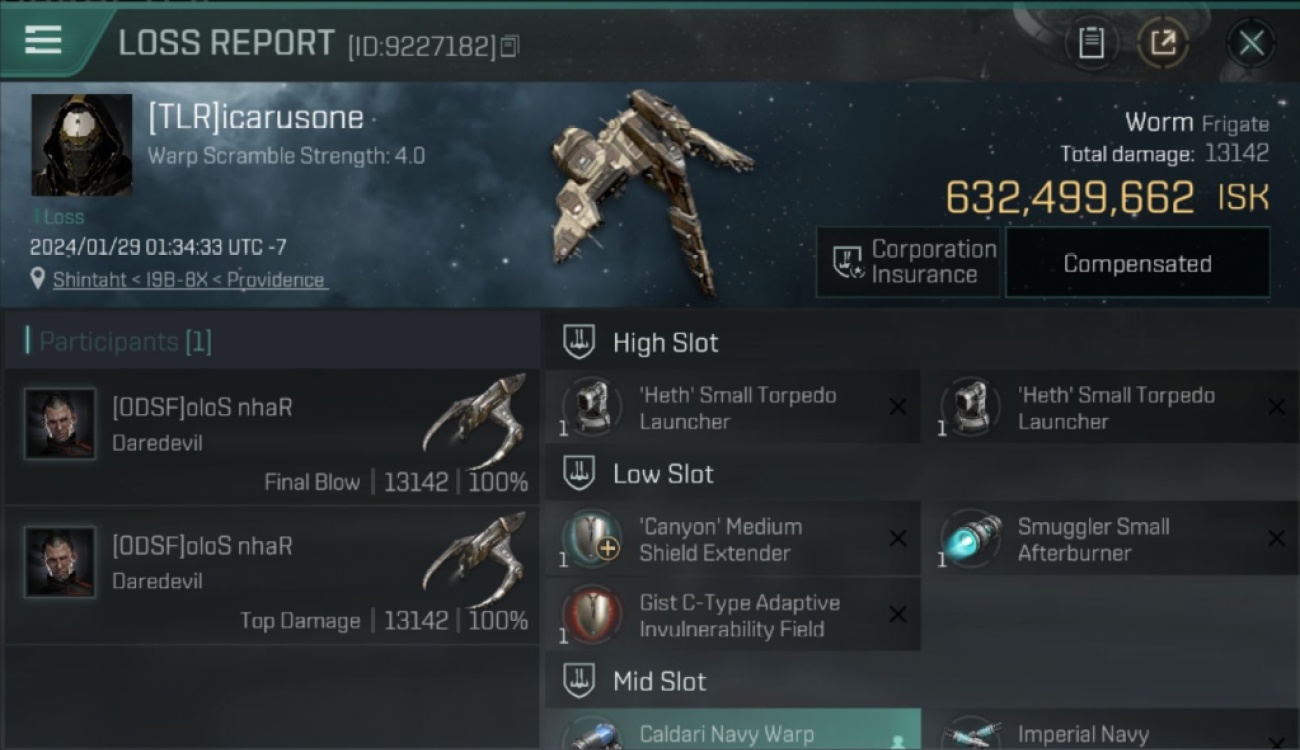Click X beside Smuggler Small Afterburner
The image size is (1300, 750).
1276,538
